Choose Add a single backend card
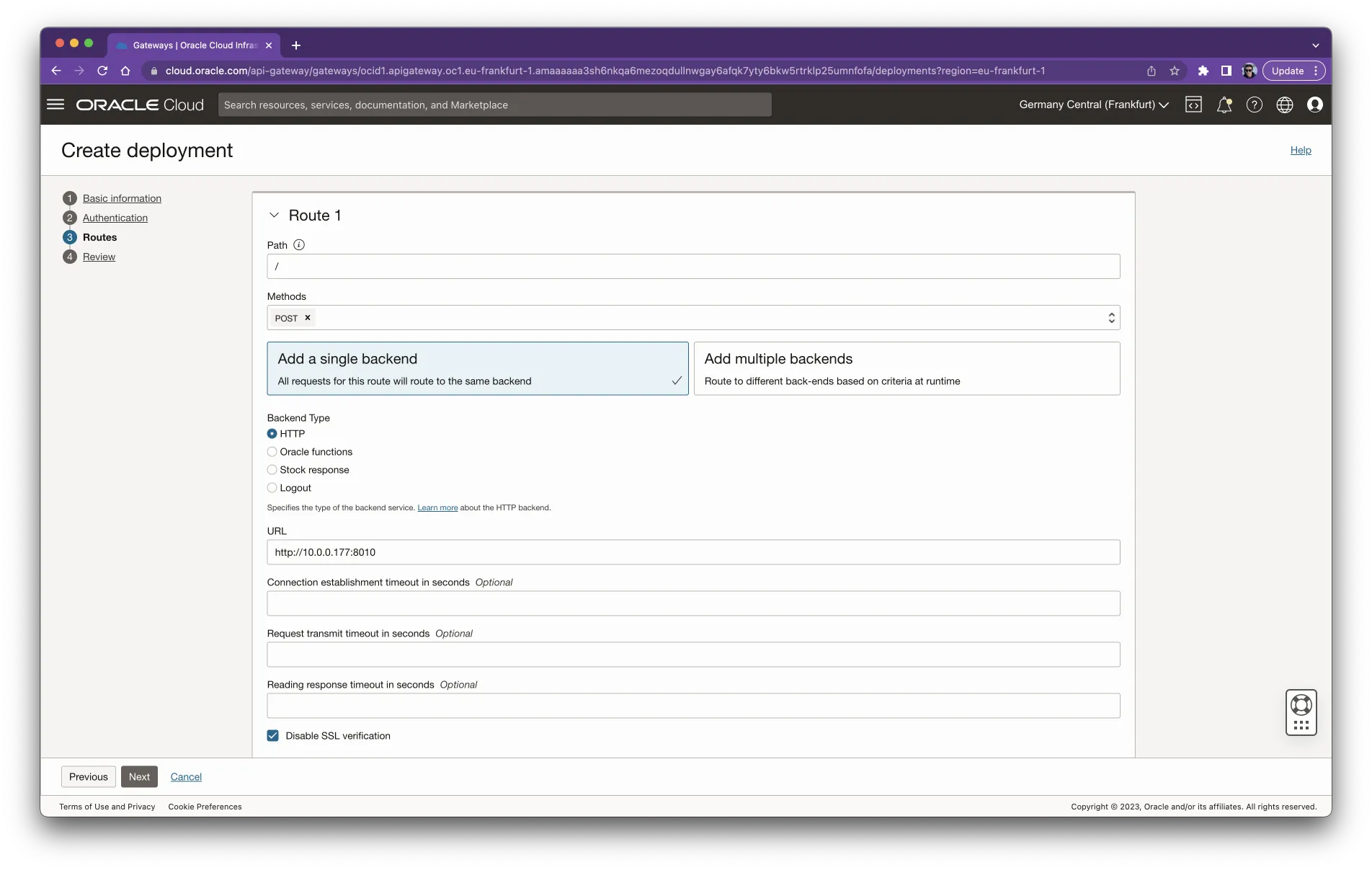 [478, 368]
